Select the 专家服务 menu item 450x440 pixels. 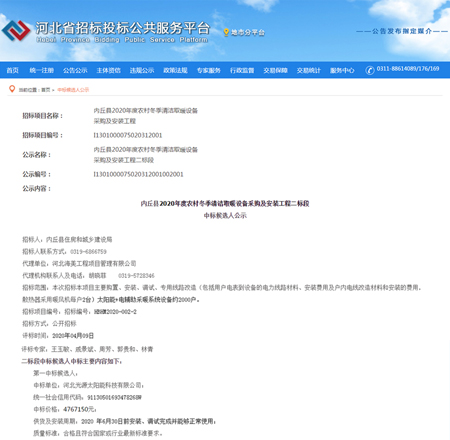pos(209,70)
